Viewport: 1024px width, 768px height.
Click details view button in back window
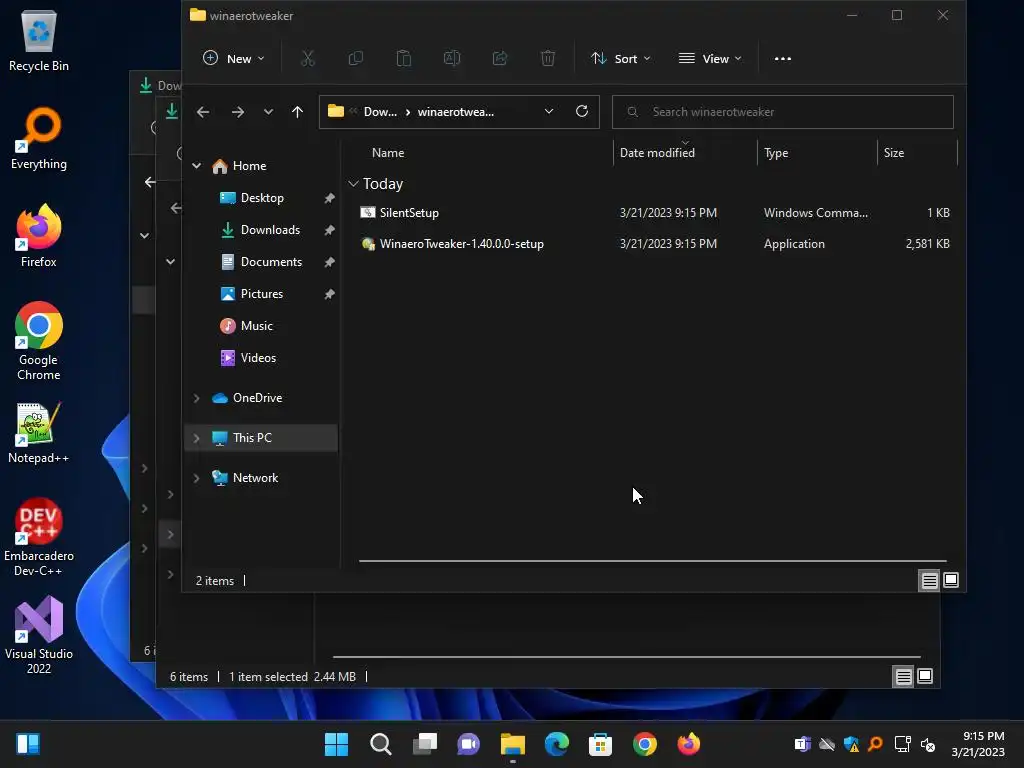903,677
